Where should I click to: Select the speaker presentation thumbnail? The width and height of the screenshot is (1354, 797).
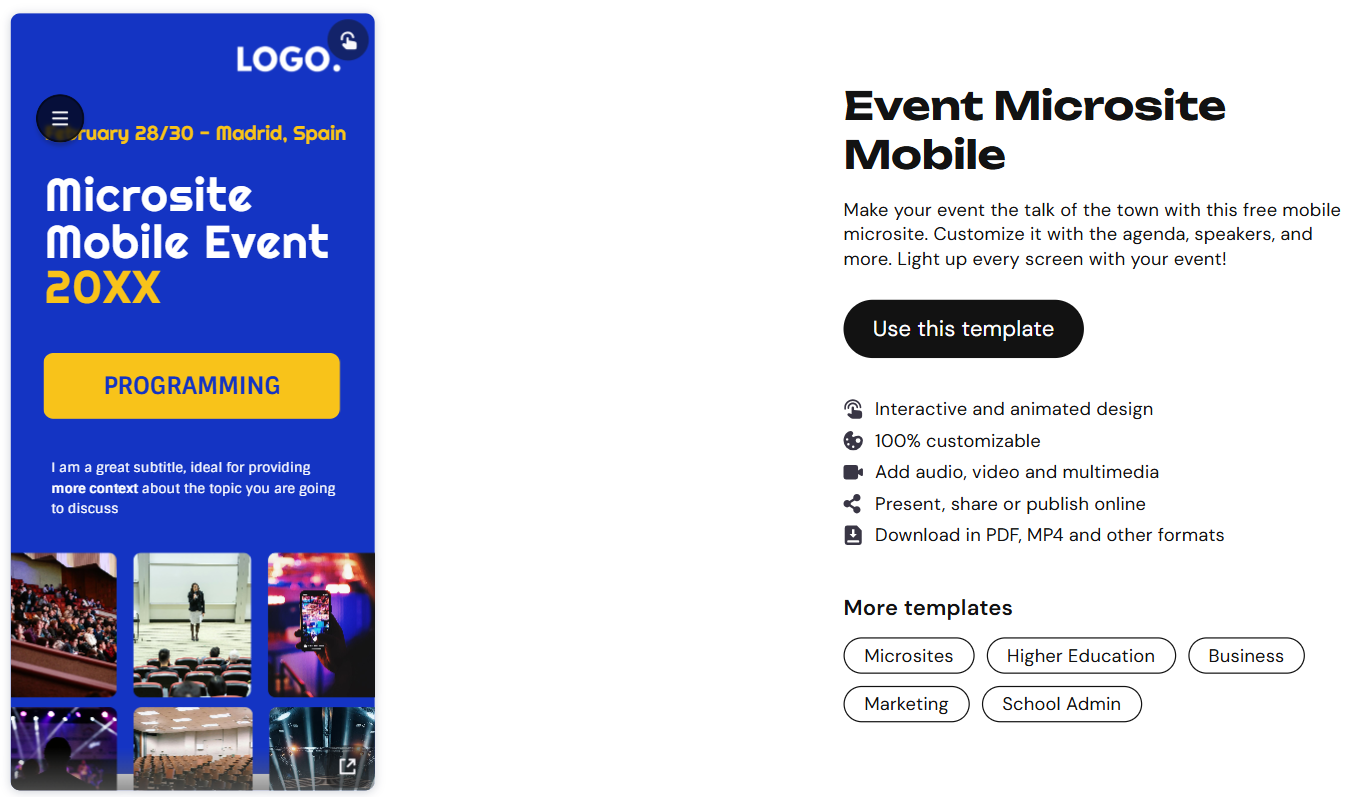[192, 624]
